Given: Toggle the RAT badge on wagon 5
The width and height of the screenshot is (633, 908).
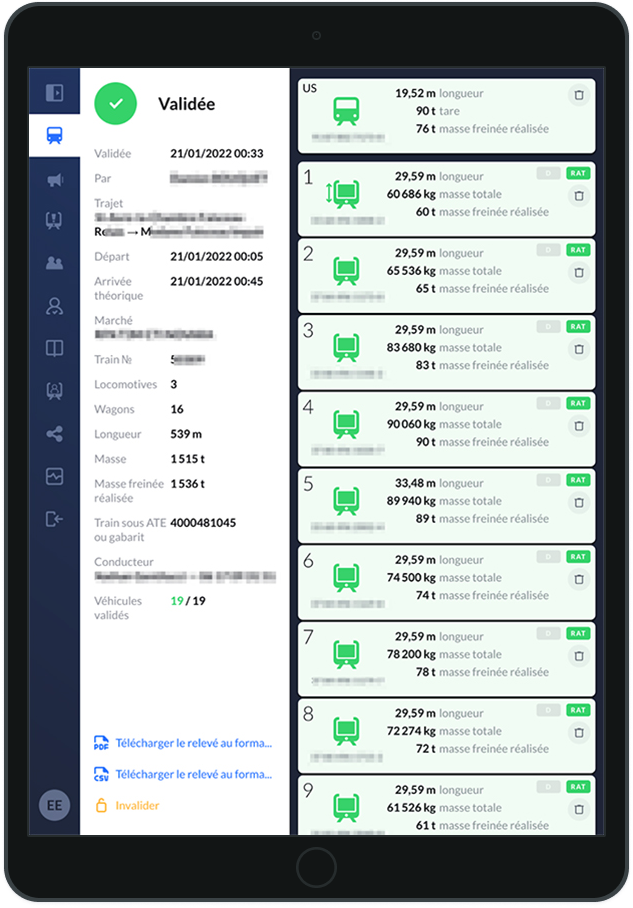Looking at the screenshot, I should click(x=578, y=480).
